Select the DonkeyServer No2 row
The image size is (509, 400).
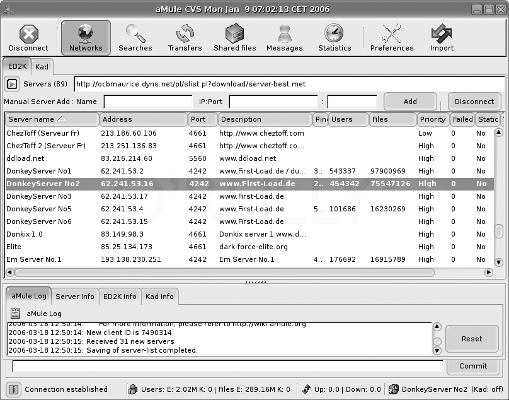tap(249, 184)
